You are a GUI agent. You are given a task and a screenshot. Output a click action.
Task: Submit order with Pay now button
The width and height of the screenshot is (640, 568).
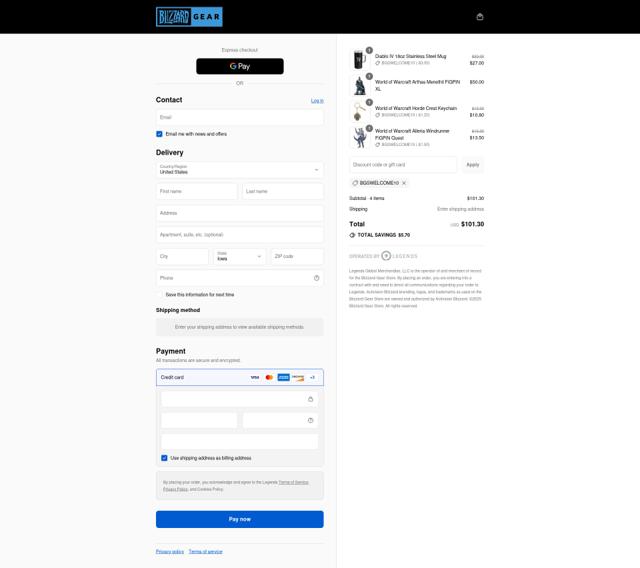(x=240, y=519)
